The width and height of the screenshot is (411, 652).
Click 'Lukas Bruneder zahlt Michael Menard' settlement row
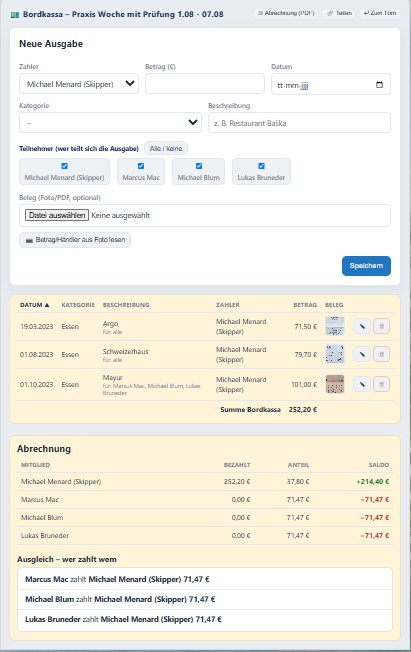tap(205, 619)
